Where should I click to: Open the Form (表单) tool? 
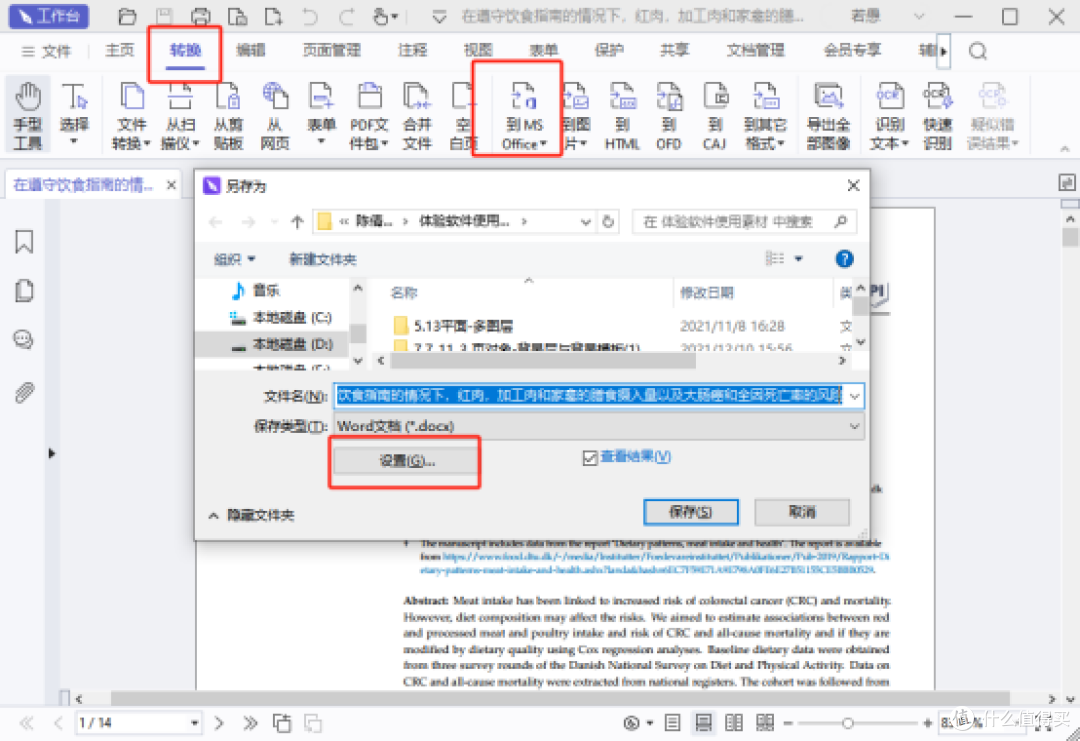coord(321,114)
